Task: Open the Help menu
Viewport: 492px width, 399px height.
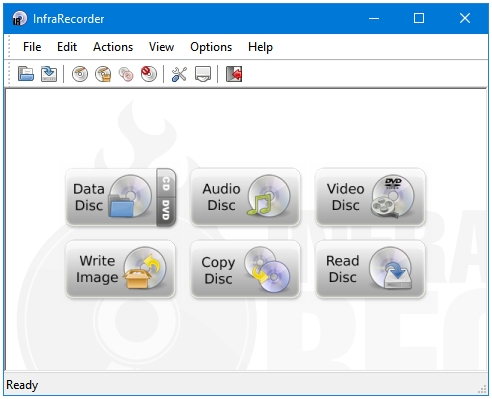Action: point(260,47)
